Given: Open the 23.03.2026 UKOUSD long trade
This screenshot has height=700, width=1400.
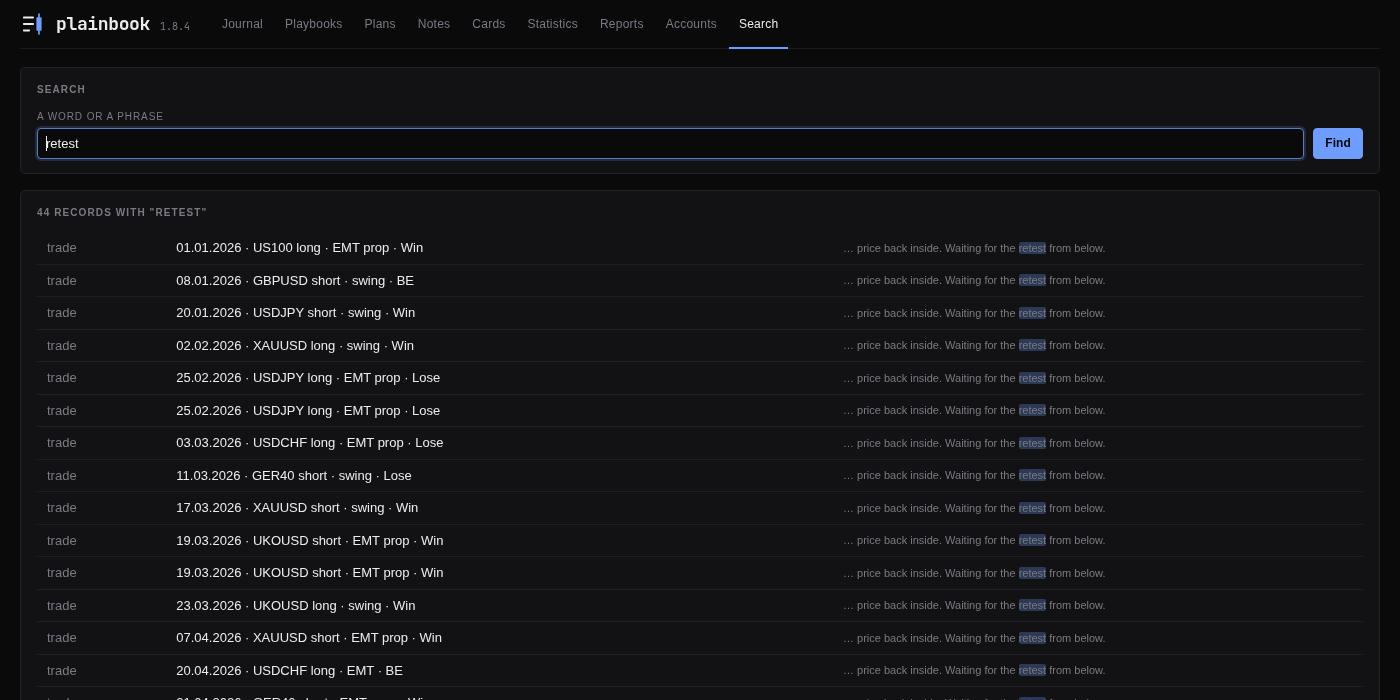Looking at the screenshot, I should click(296, 605).
